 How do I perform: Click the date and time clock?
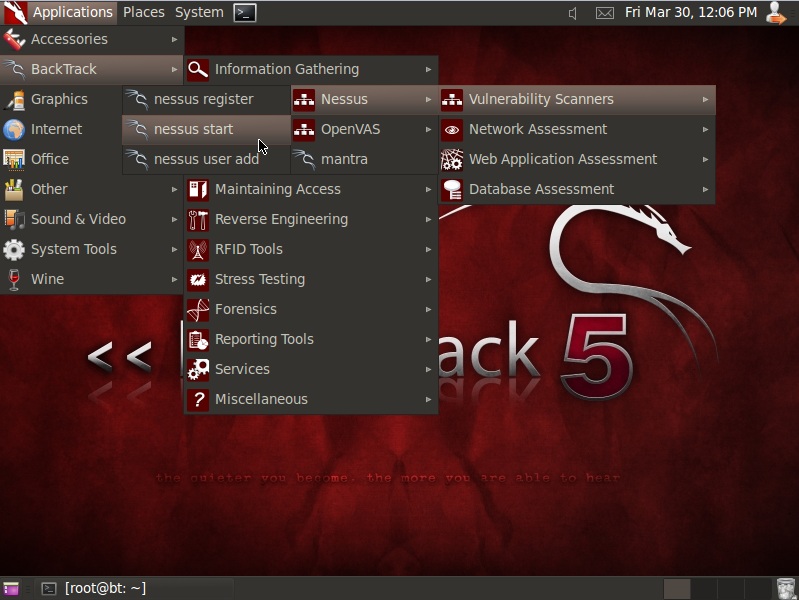coord(690,12)
